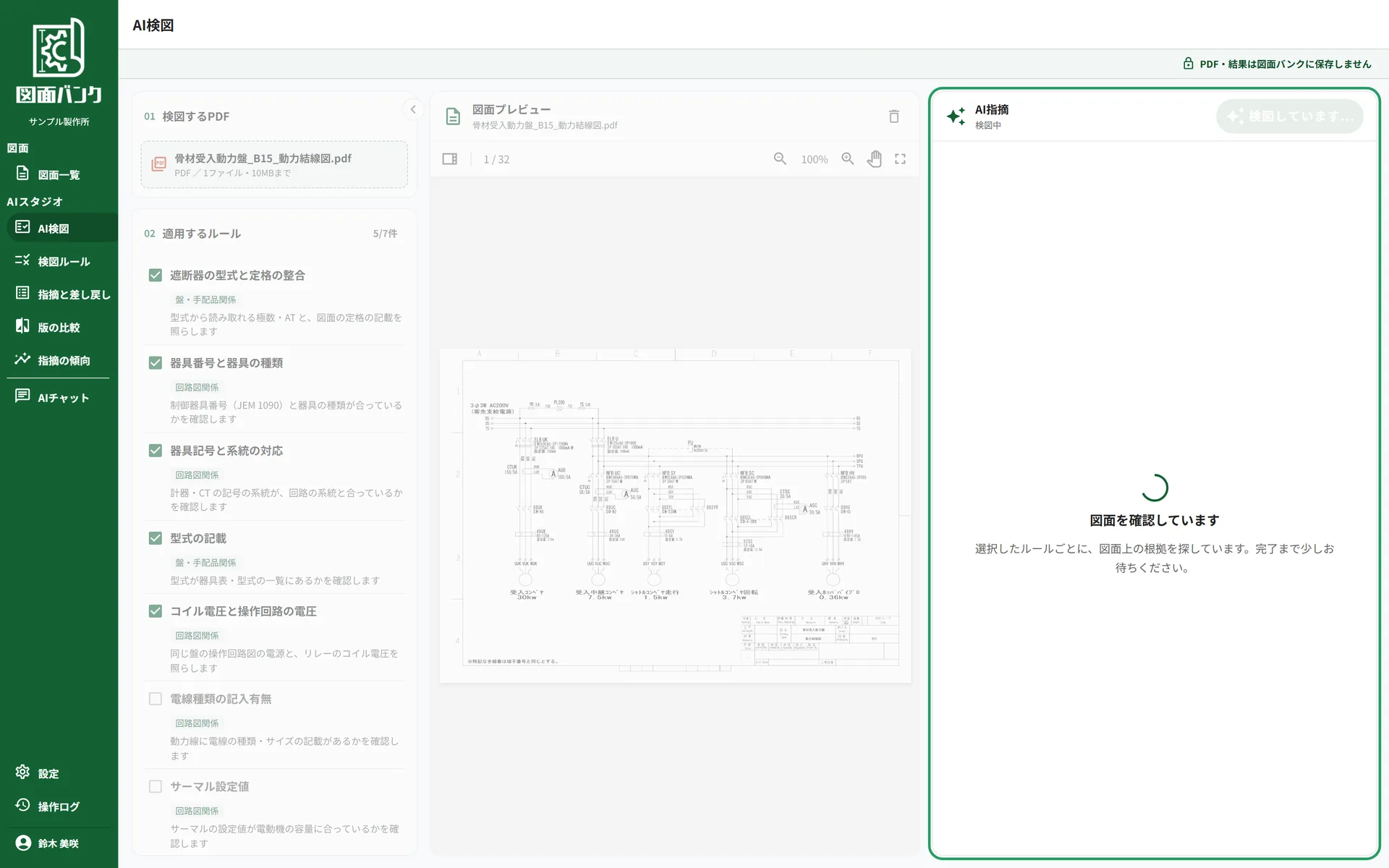1389x868 pixels.
Task: Open 版の比較 page
Action: (x=59, y=327)
